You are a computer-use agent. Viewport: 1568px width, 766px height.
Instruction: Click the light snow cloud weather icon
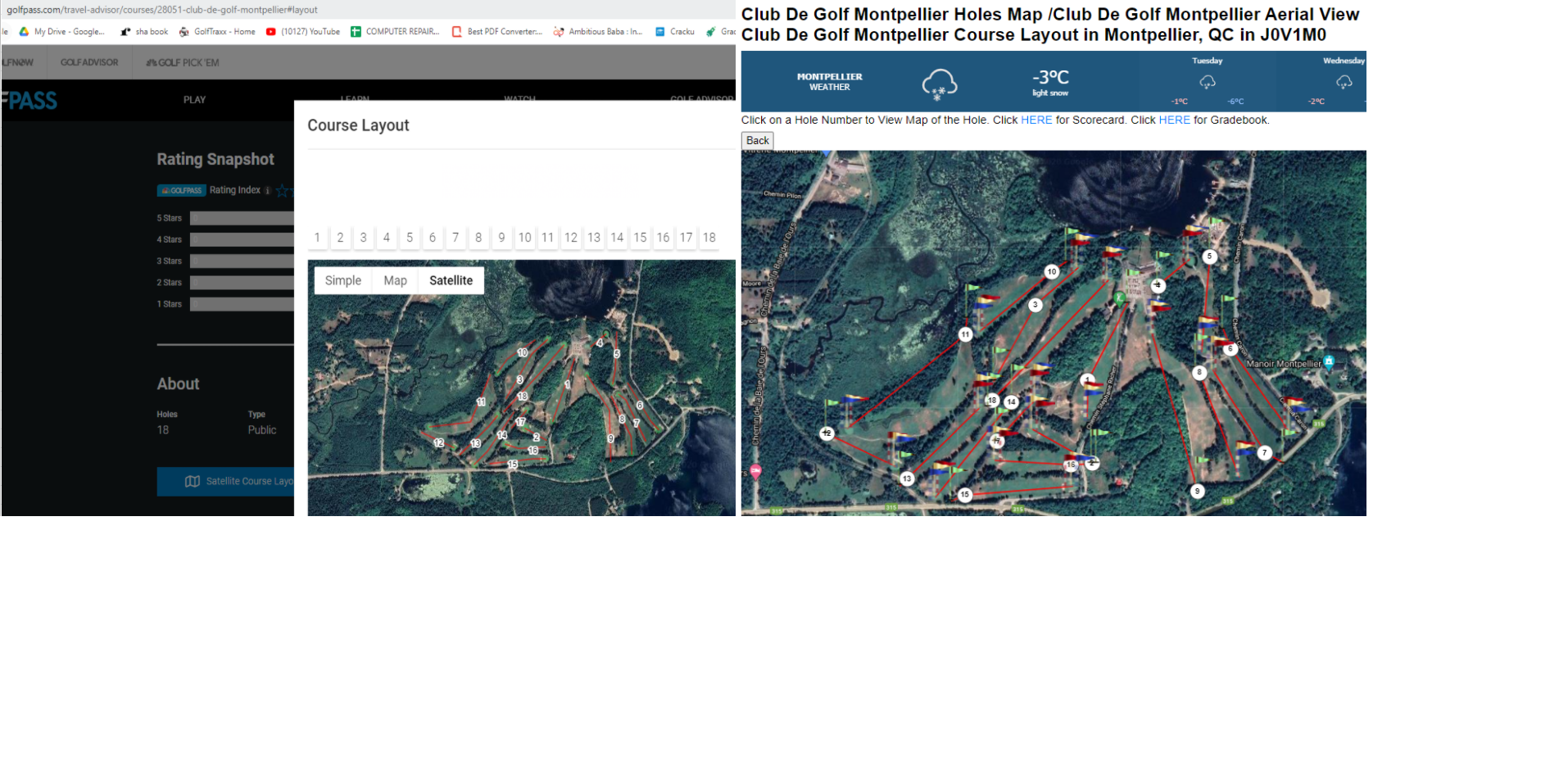click(x=940, y=84)
